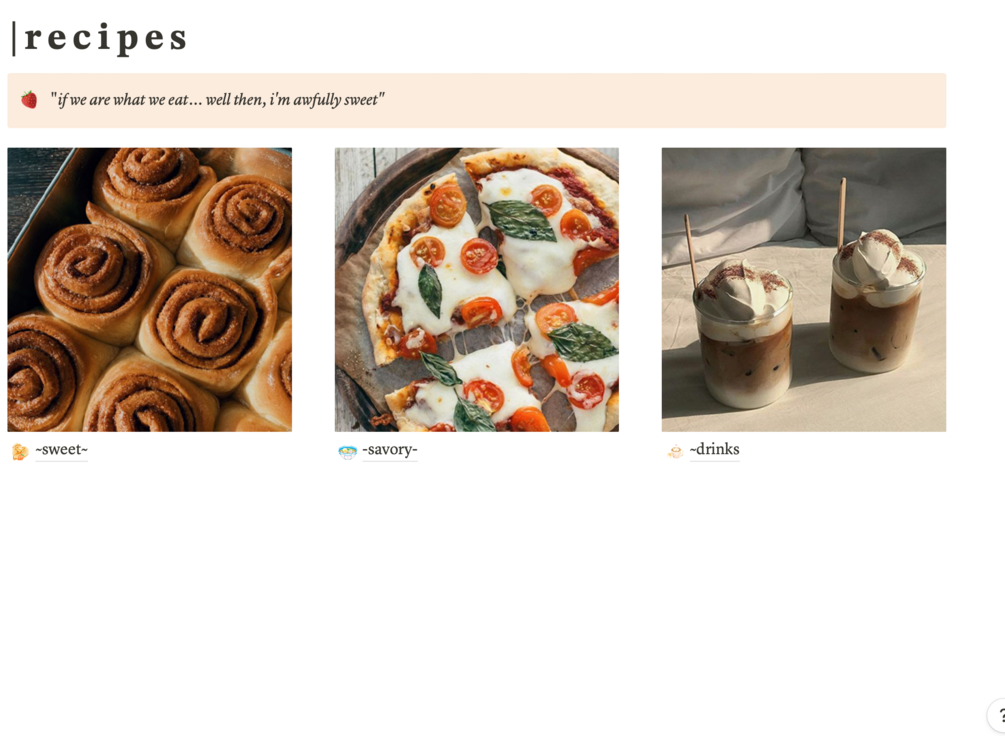Click the bowl icon beside -savory-
Viewport: 1005px width, 736px height.
tap(347, 453)
